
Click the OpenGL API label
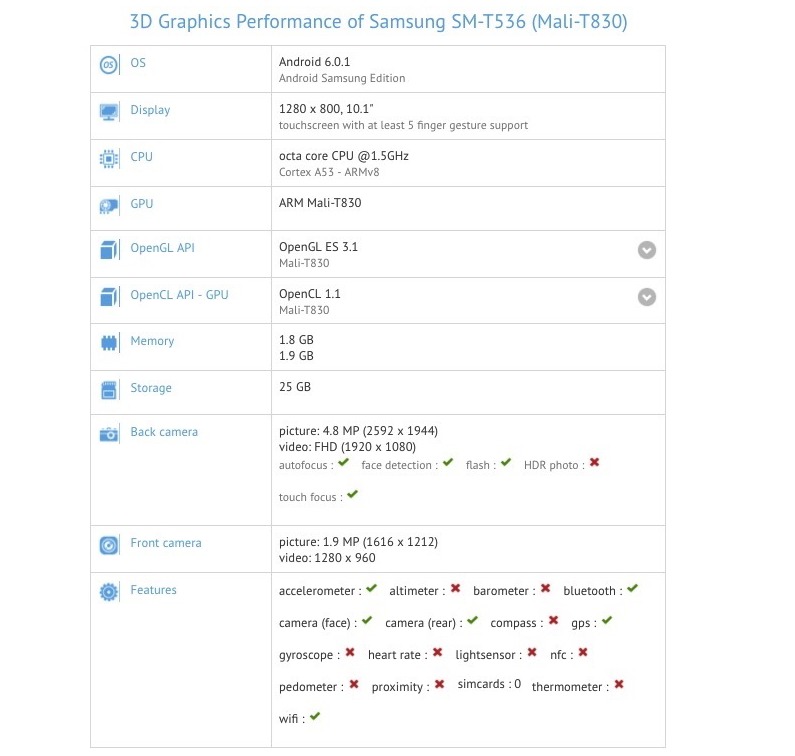click(x=162, y=248)
